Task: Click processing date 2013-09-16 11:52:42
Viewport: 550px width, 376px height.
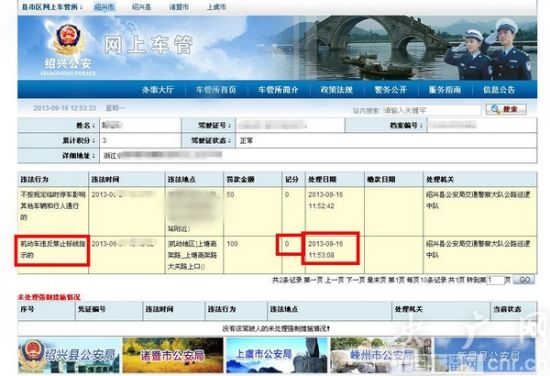Action: point(326,200)
